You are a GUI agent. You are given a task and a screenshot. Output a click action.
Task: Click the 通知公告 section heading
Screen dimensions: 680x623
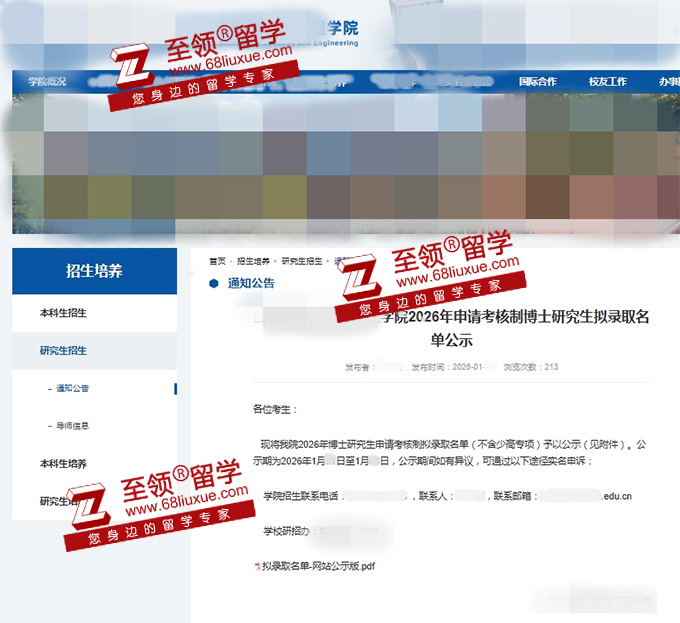pyautogui.click(x=251, y=283)
